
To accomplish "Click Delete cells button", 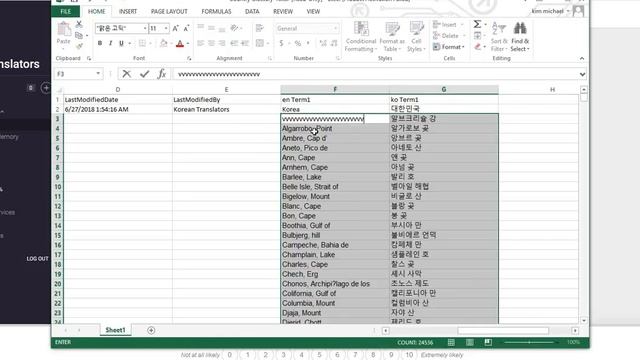I will point(449,36).
